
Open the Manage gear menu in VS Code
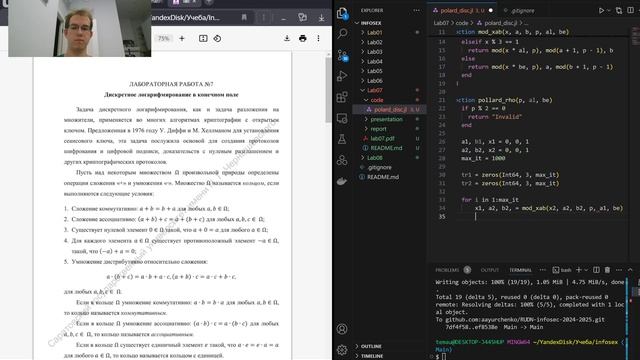342,349
